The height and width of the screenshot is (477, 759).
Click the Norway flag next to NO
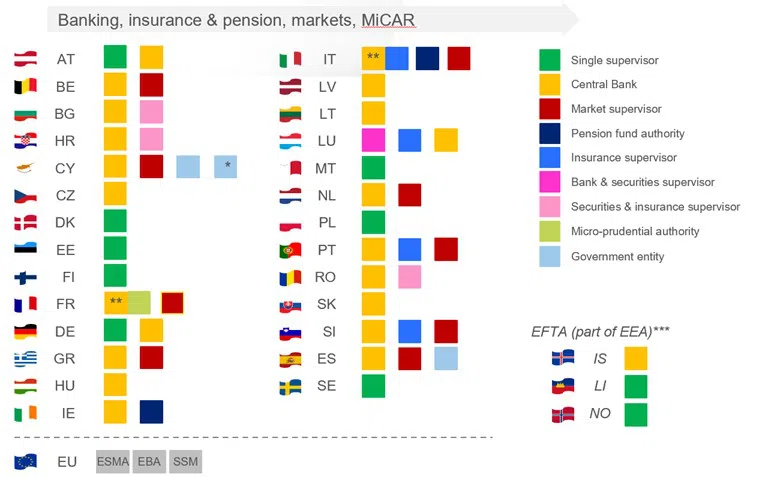pos(562,414)
